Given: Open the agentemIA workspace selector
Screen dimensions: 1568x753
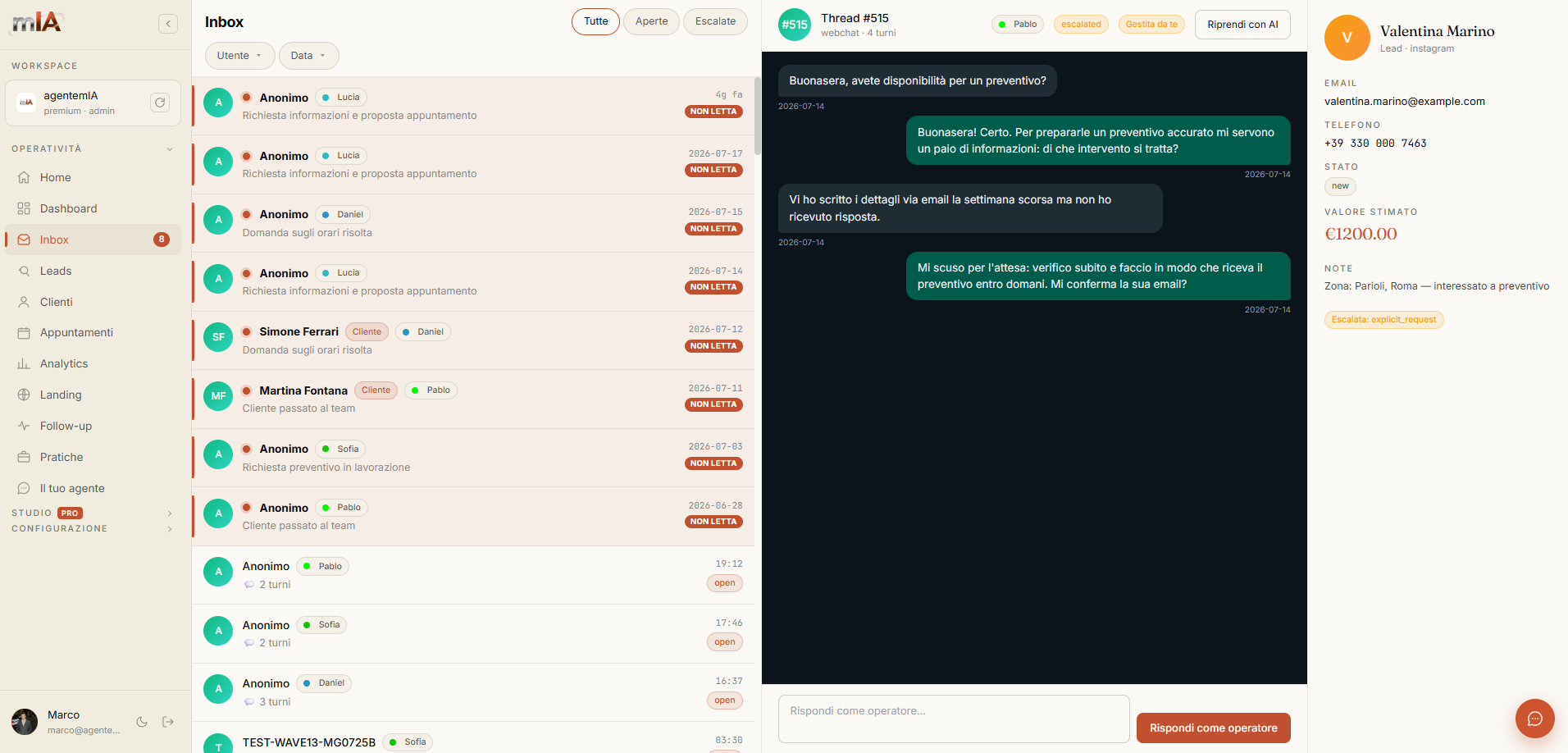Looking at the screenshot, I should [x=93, y=103].
